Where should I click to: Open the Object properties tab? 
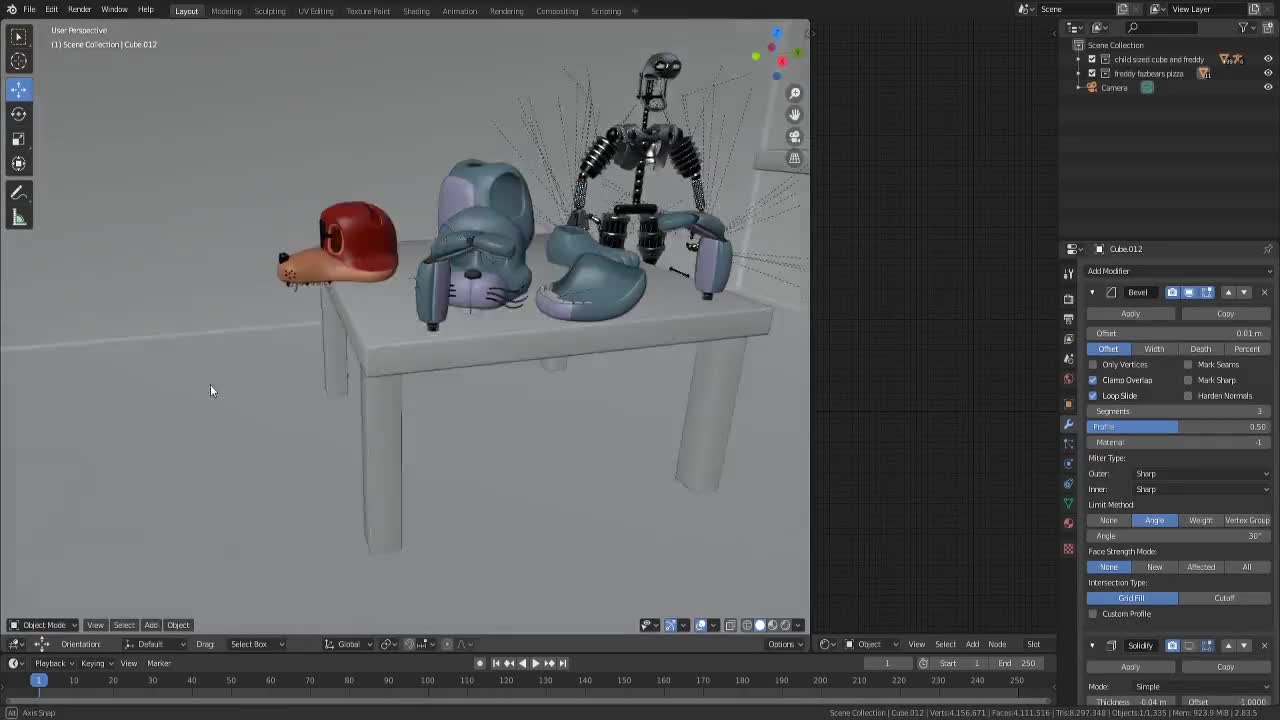click(1068, 404)
